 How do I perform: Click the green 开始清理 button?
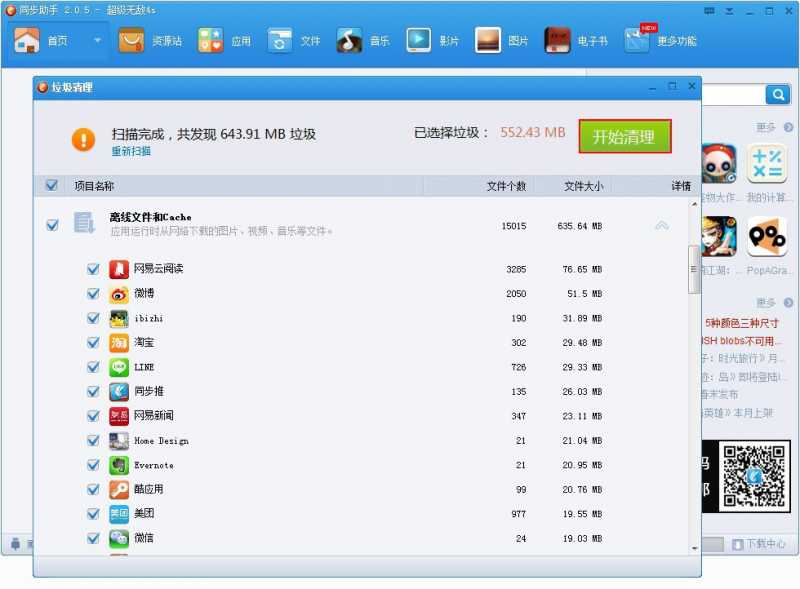624,136
